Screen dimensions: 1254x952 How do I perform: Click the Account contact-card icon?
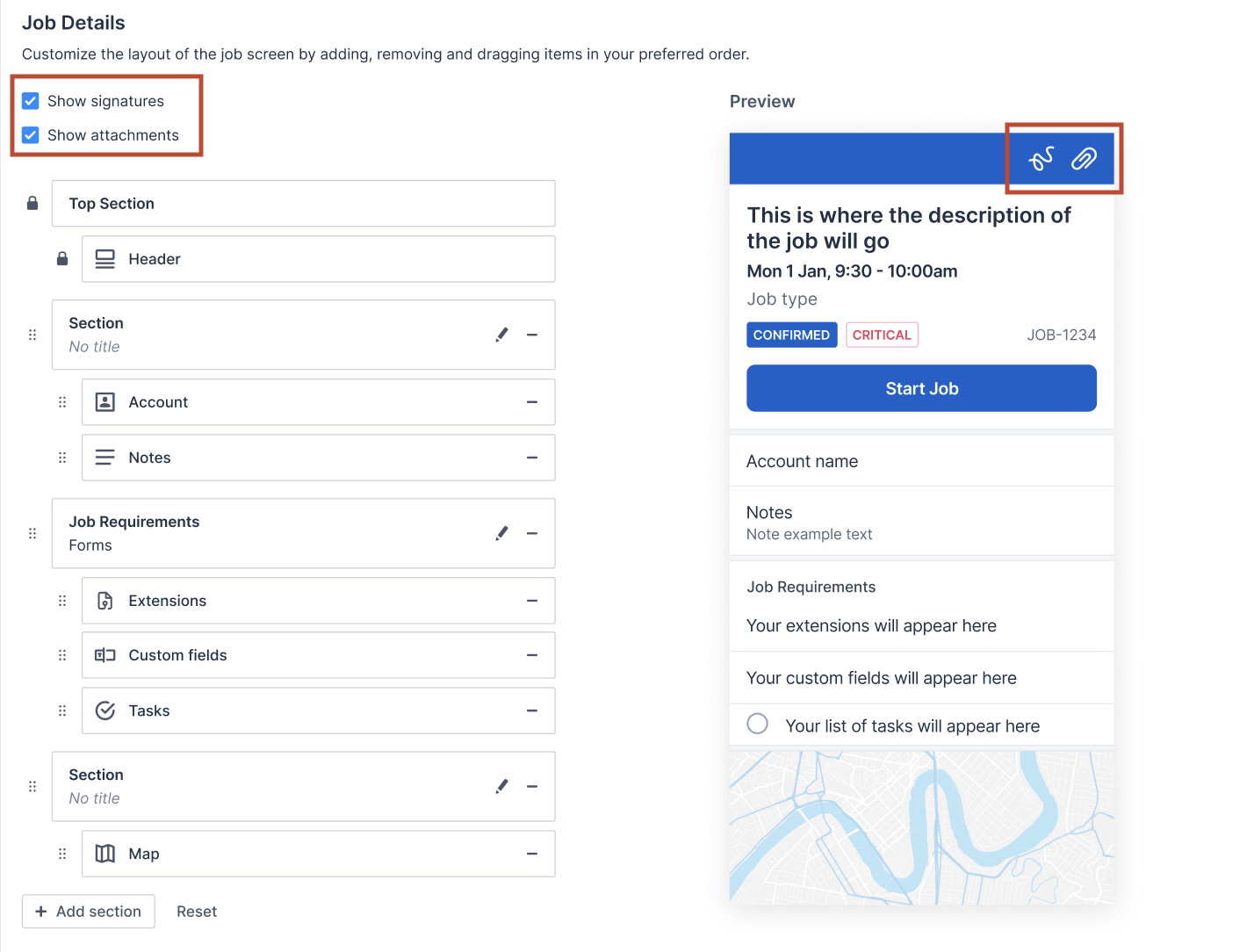[104, 401]
